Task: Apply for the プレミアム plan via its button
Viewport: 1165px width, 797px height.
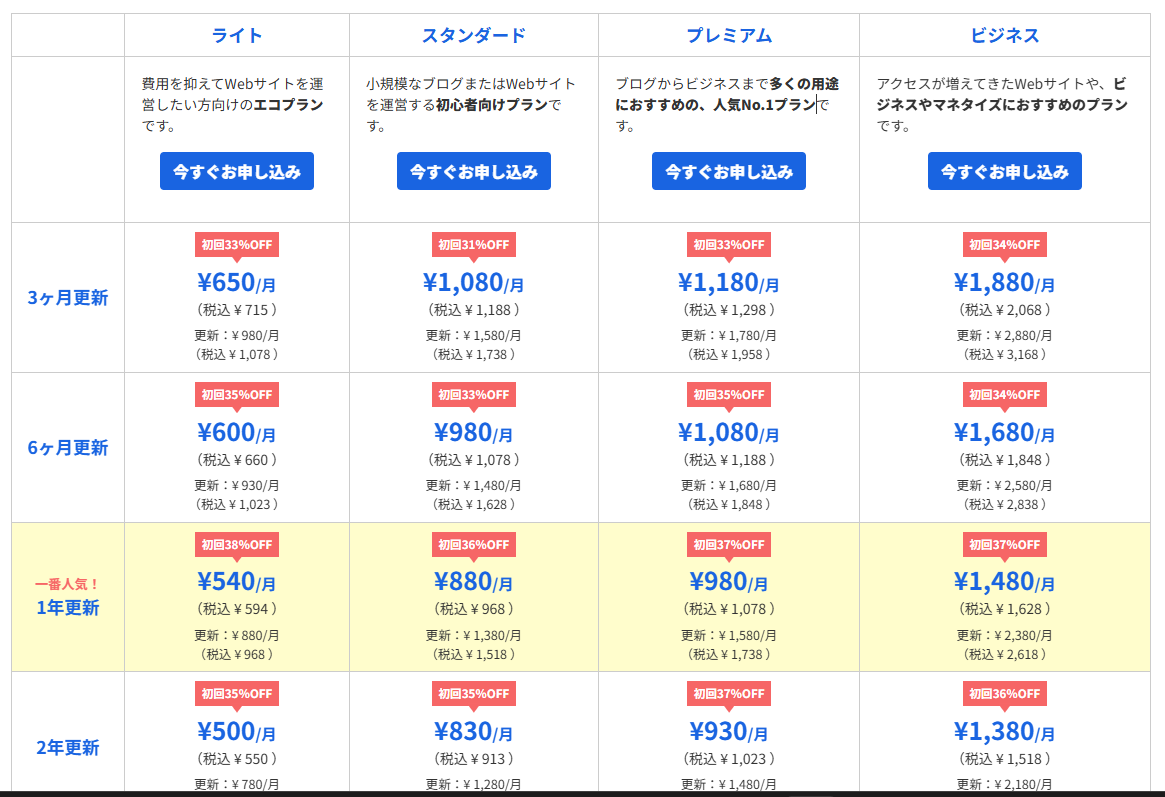Action: 728,171
